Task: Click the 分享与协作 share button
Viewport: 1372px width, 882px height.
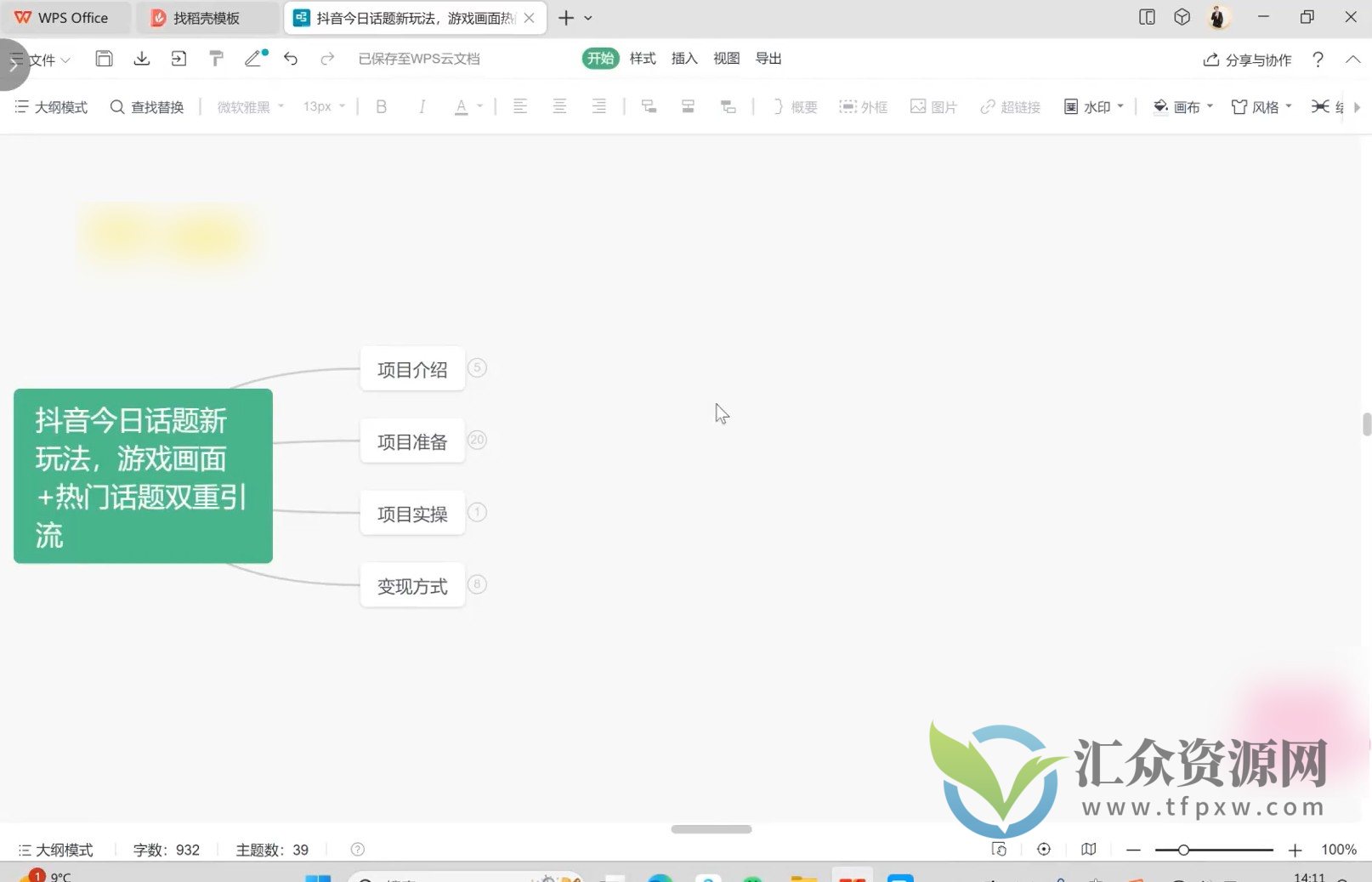Action: click(1247, 59)
